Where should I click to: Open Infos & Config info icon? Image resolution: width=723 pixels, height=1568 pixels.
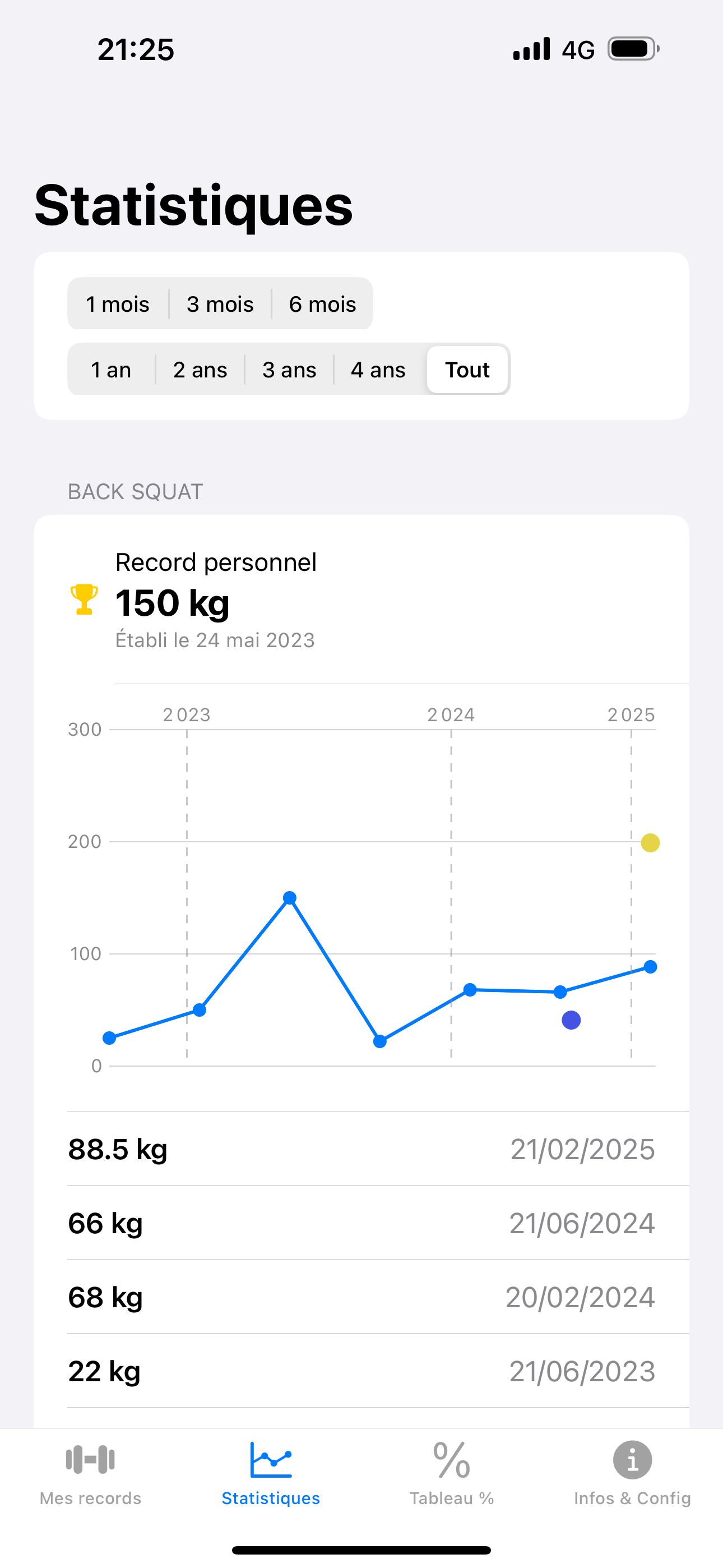pos(632,1460)
